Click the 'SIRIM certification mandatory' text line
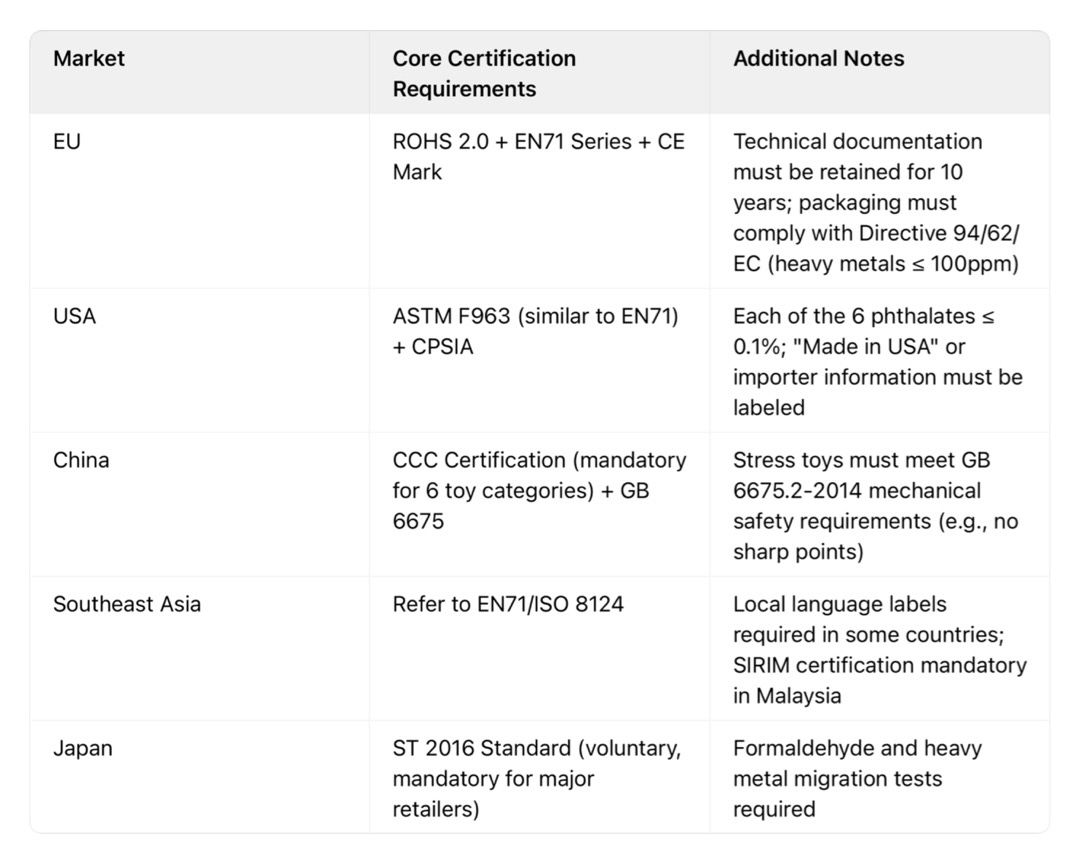 tap(879, 665)
